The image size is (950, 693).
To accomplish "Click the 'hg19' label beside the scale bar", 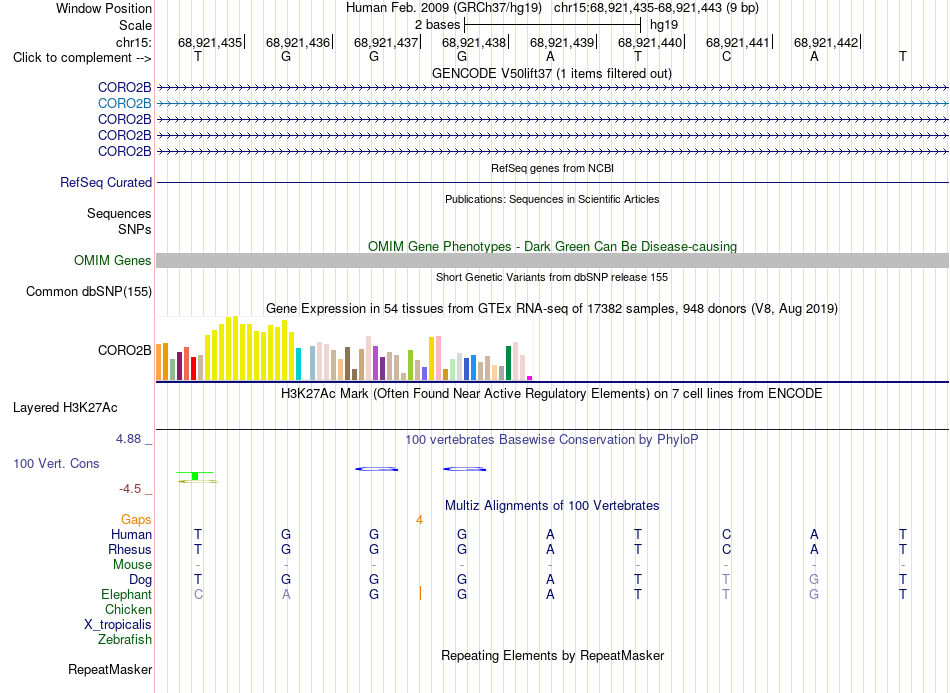I will [x=663, y=25].
